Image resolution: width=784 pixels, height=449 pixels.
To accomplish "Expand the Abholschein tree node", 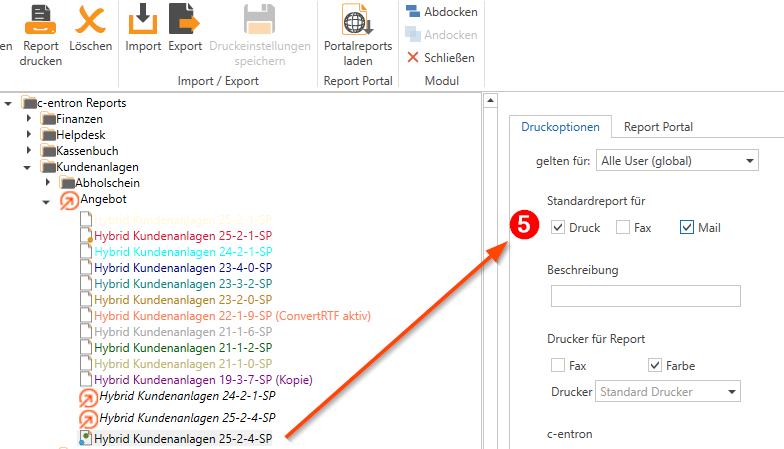I will click(x=48, y=182).
